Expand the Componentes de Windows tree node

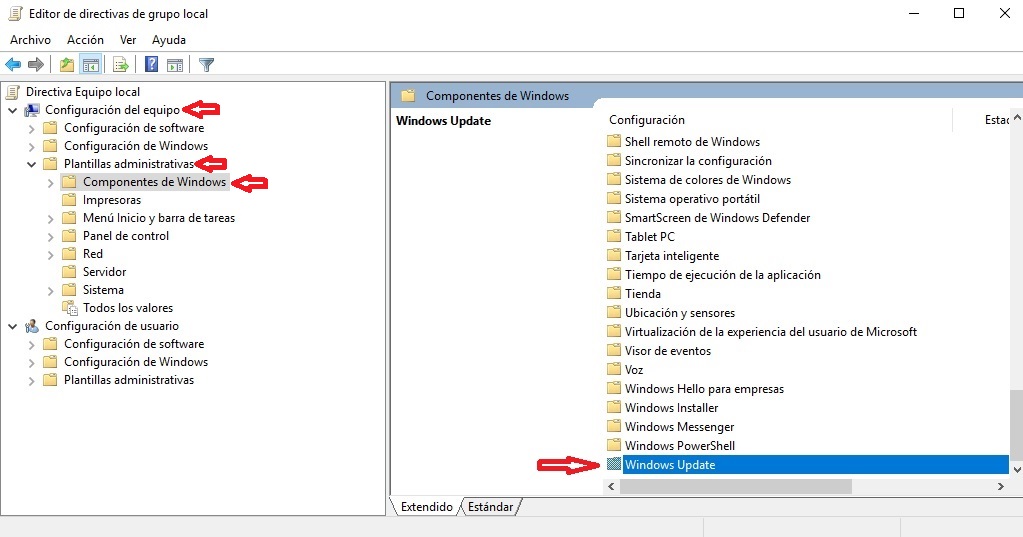tap(50, 183)
